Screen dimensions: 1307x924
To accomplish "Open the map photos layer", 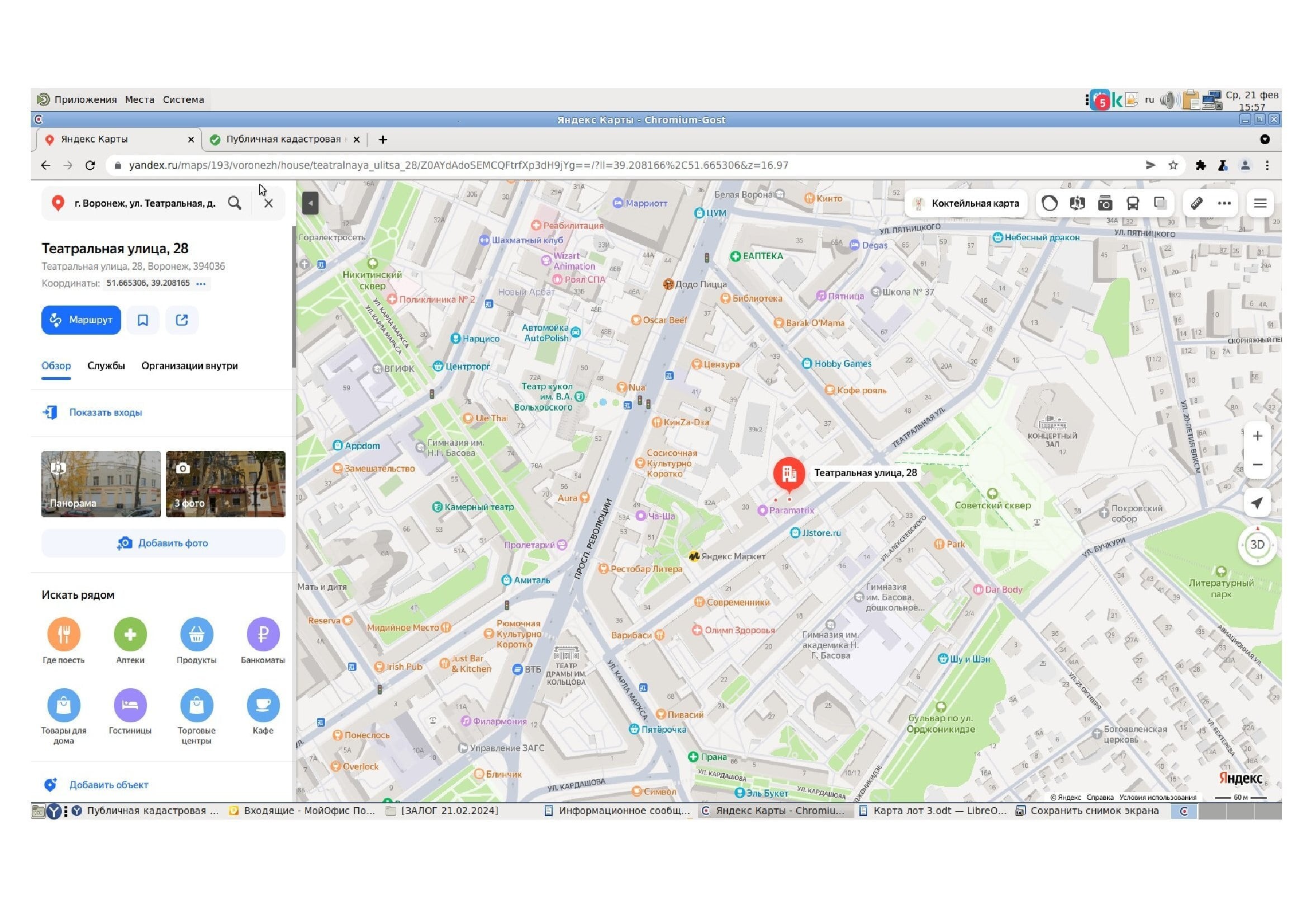I will click(x=1105, y=203).
